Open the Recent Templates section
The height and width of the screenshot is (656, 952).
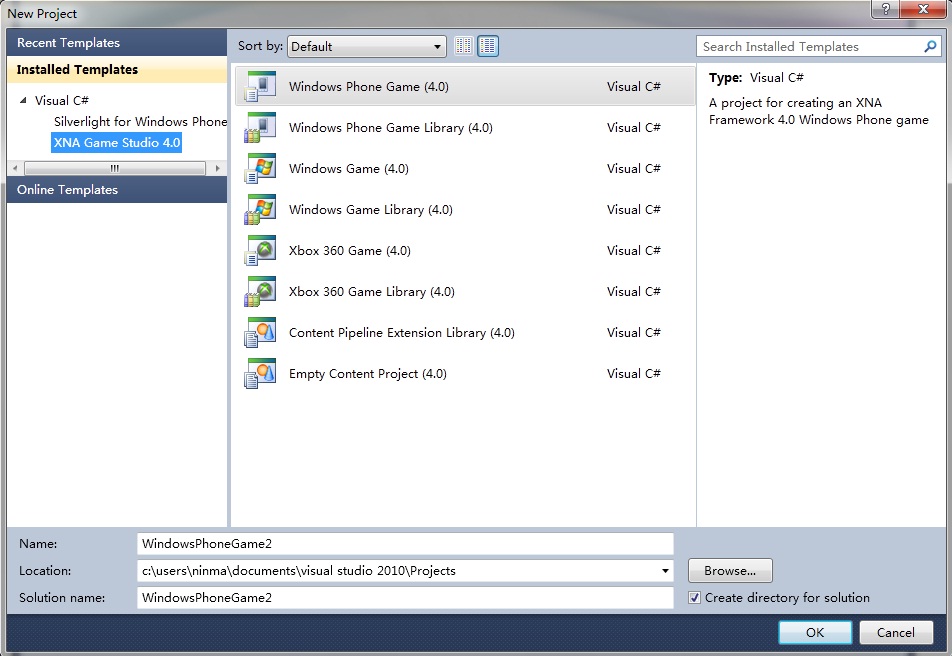(x=68, y=43)
